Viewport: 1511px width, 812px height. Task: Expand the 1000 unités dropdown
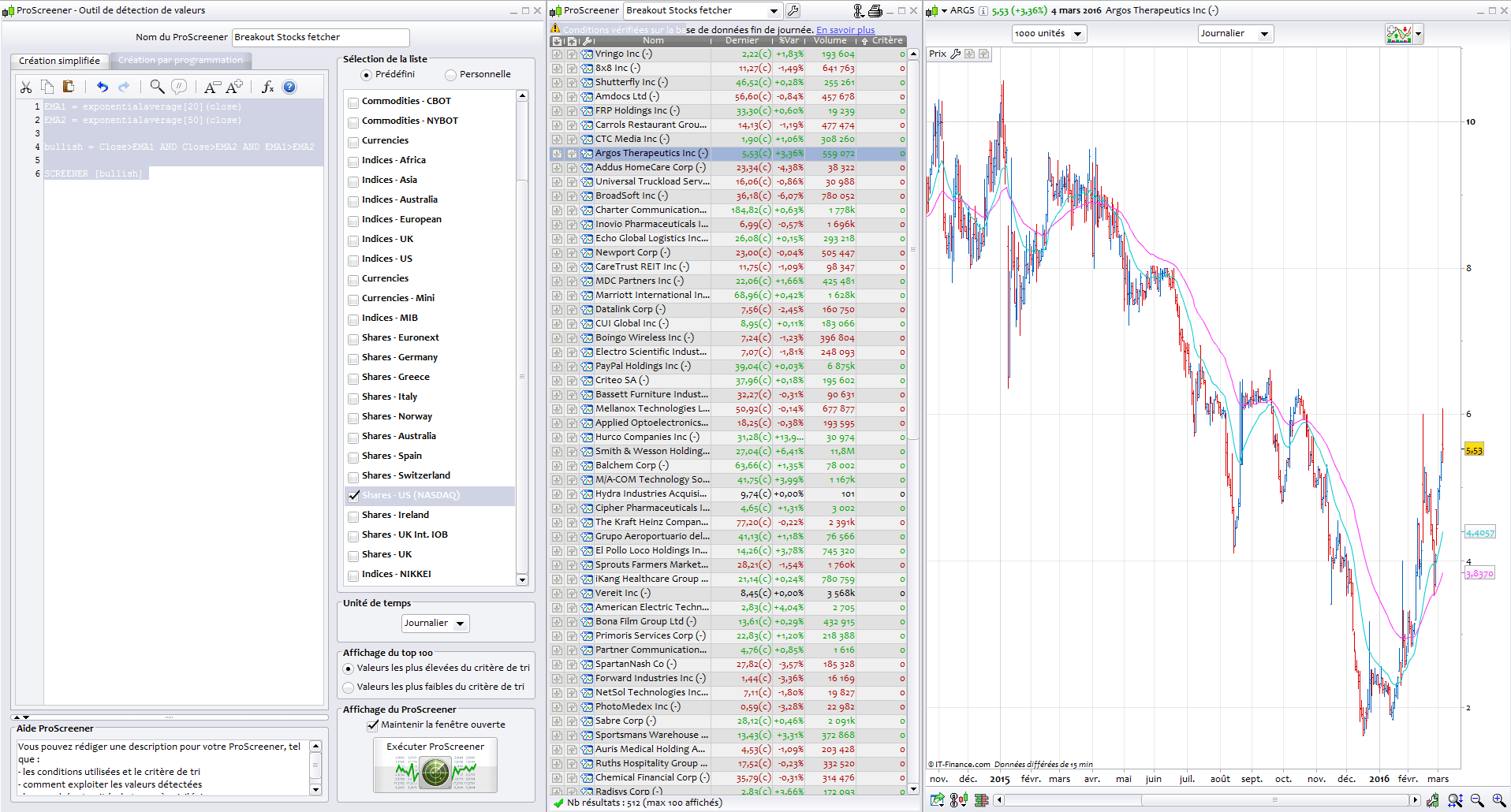[1049, 34]
